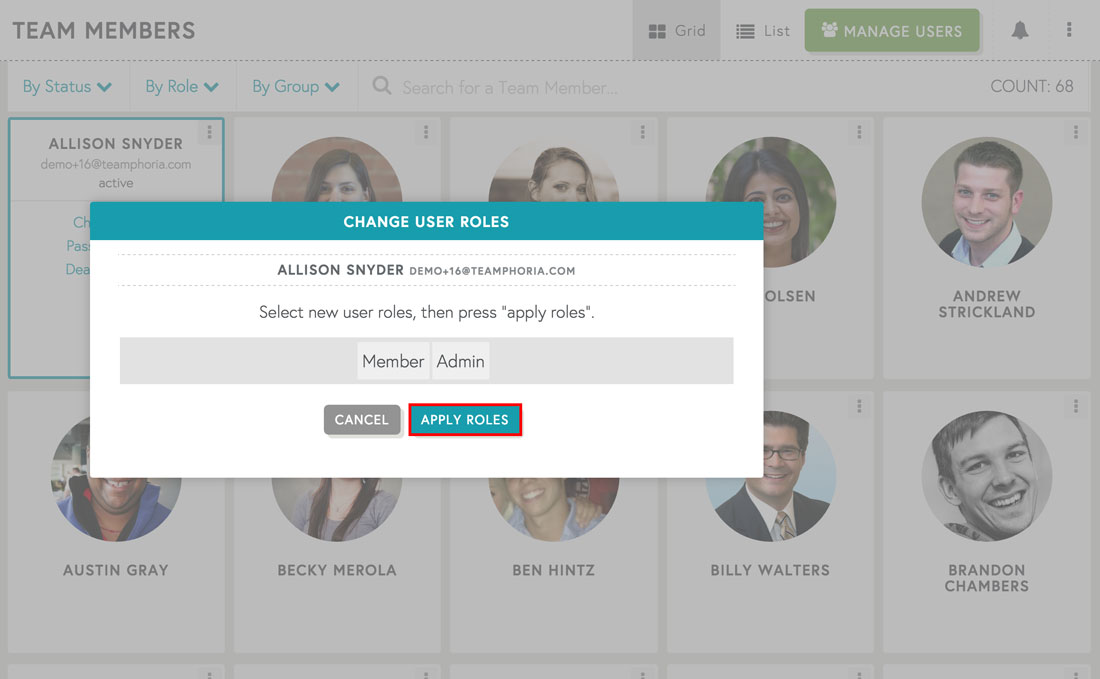Open the header overflow menu

(x=1069, y=30)
